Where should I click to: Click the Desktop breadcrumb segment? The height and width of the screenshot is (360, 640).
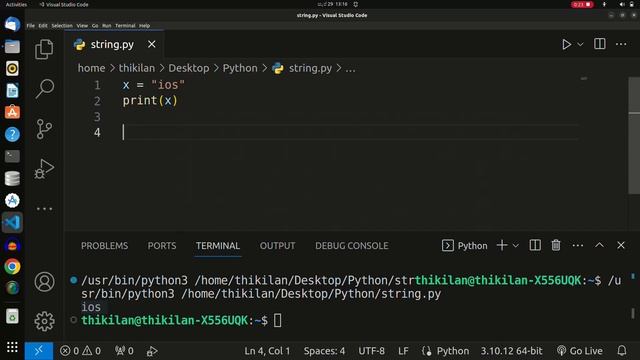pos(189,68)
